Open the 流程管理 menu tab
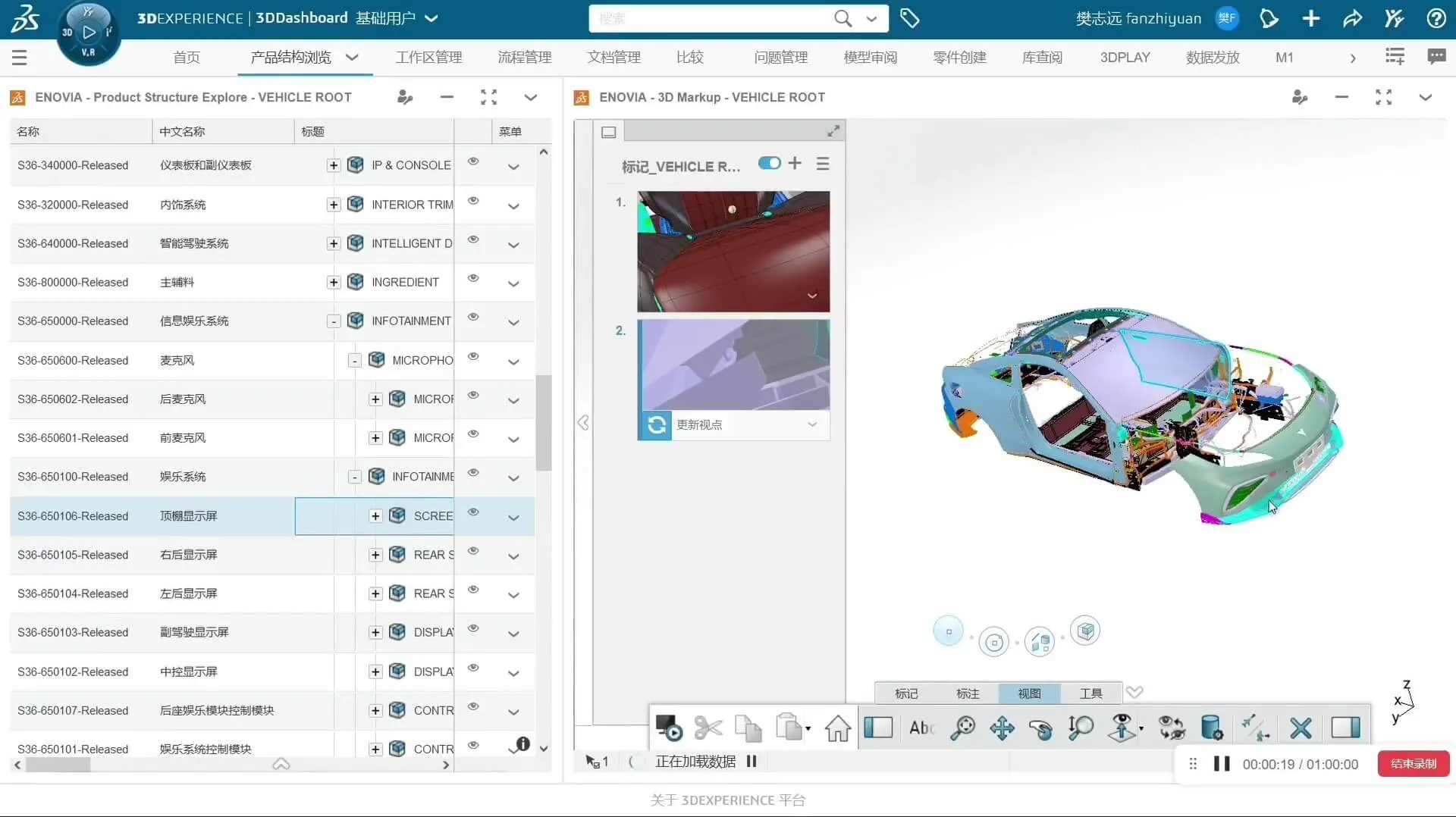 (x=522, y=57)
